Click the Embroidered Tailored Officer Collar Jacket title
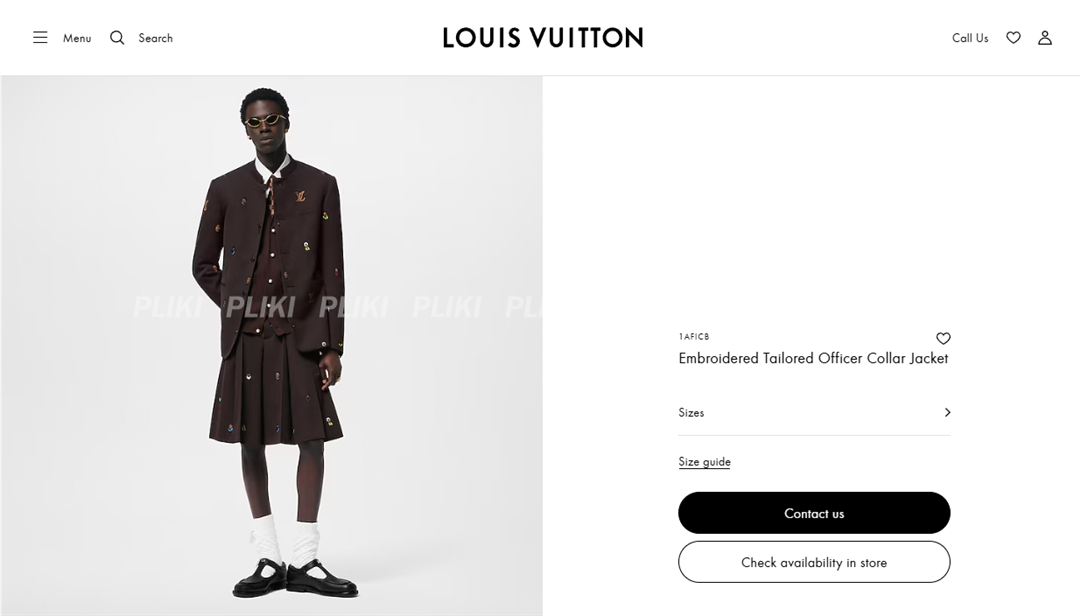The width and height of the screenshot is (1080, 616). pos(813,358)
